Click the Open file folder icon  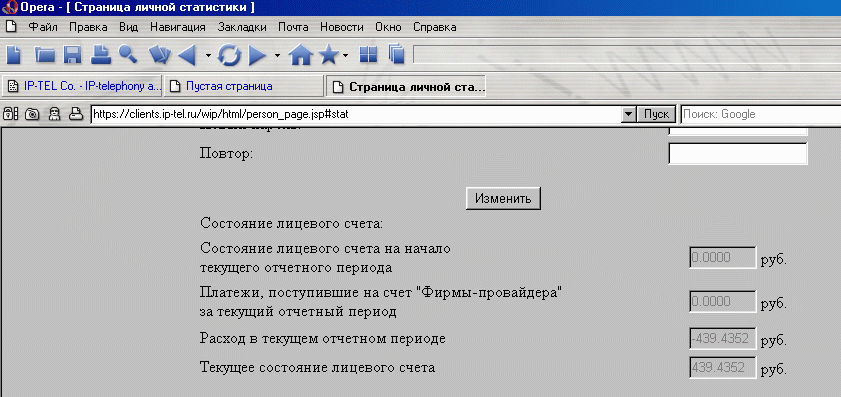point(45,55)
